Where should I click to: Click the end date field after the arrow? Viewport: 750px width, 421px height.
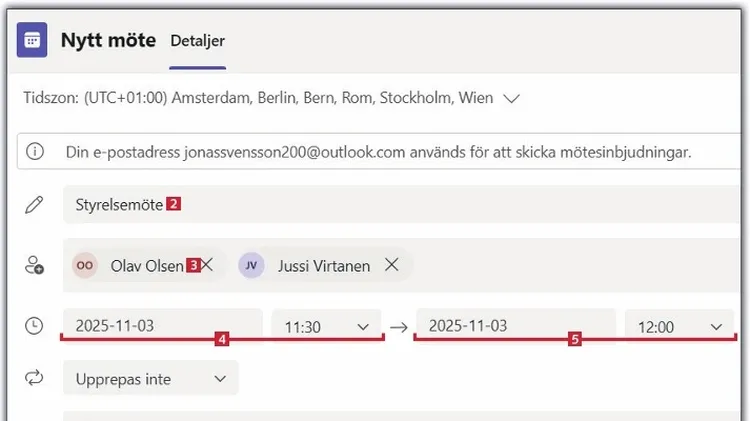pyautogui.click(x=515, y=326)
